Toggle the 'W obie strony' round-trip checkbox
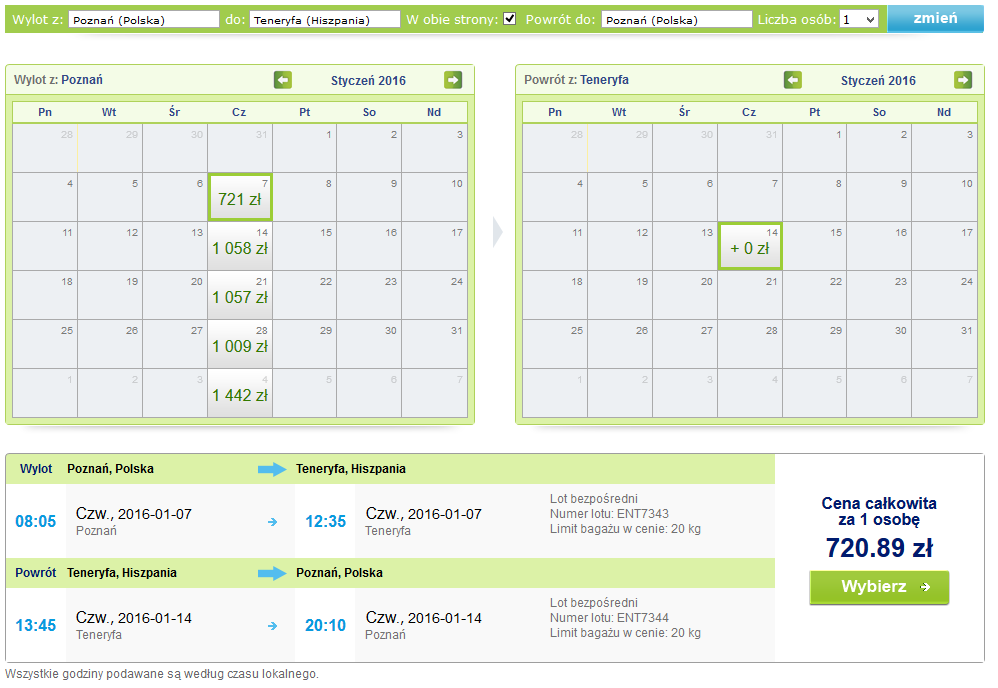Viewport: 998px width, 688px height. tap(510, 18)
